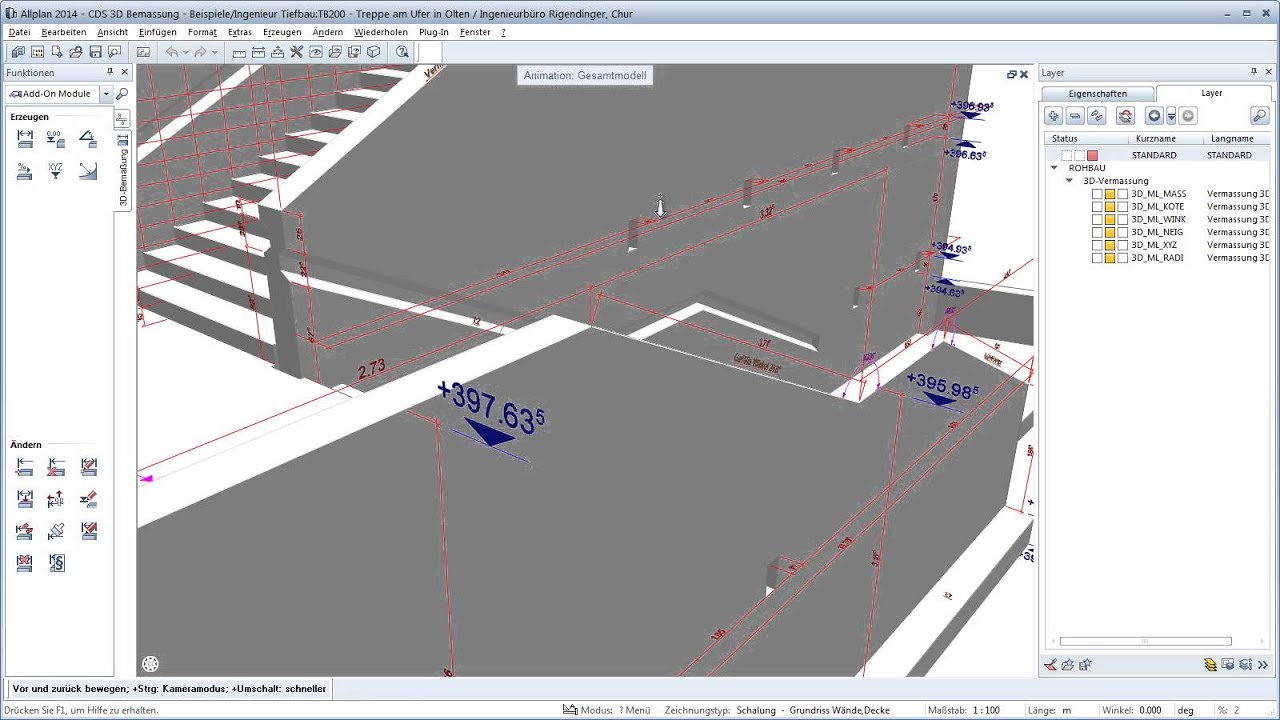Toggle the first checkbox of layer 3D_ML_MASS

point(1097,194)
